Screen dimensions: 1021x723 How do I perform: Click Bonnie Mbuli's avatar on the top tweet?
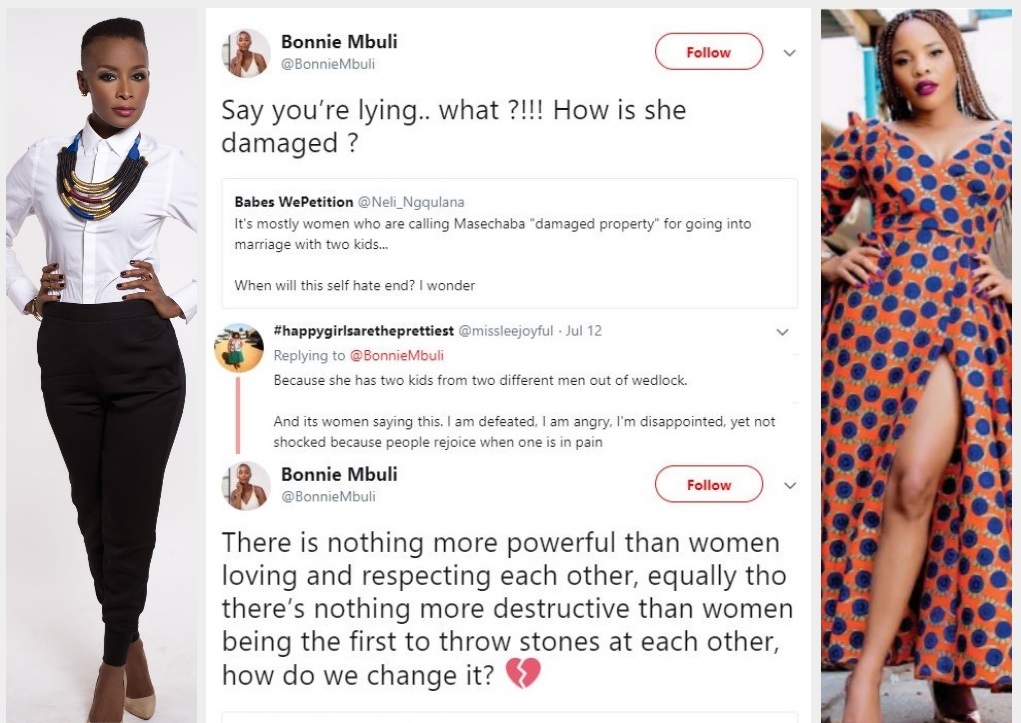point(246,53)
